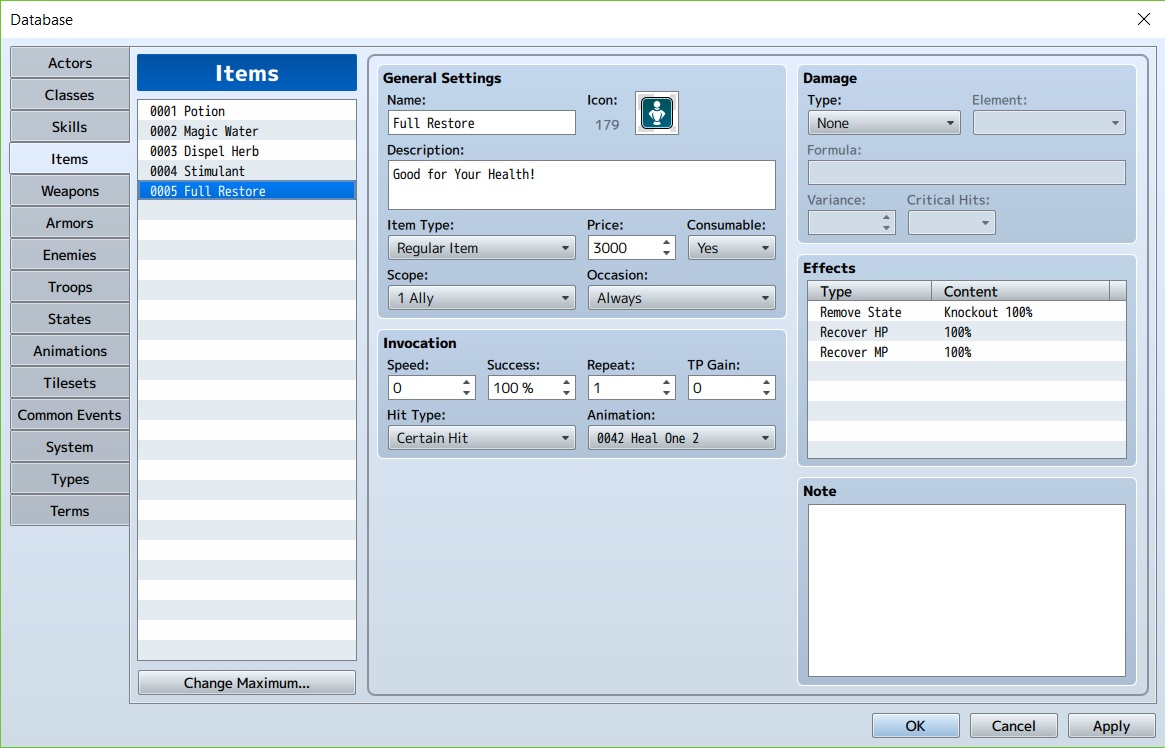Click the Apply button
This screenshot has height=748, width=1165.
[1111, 726]
